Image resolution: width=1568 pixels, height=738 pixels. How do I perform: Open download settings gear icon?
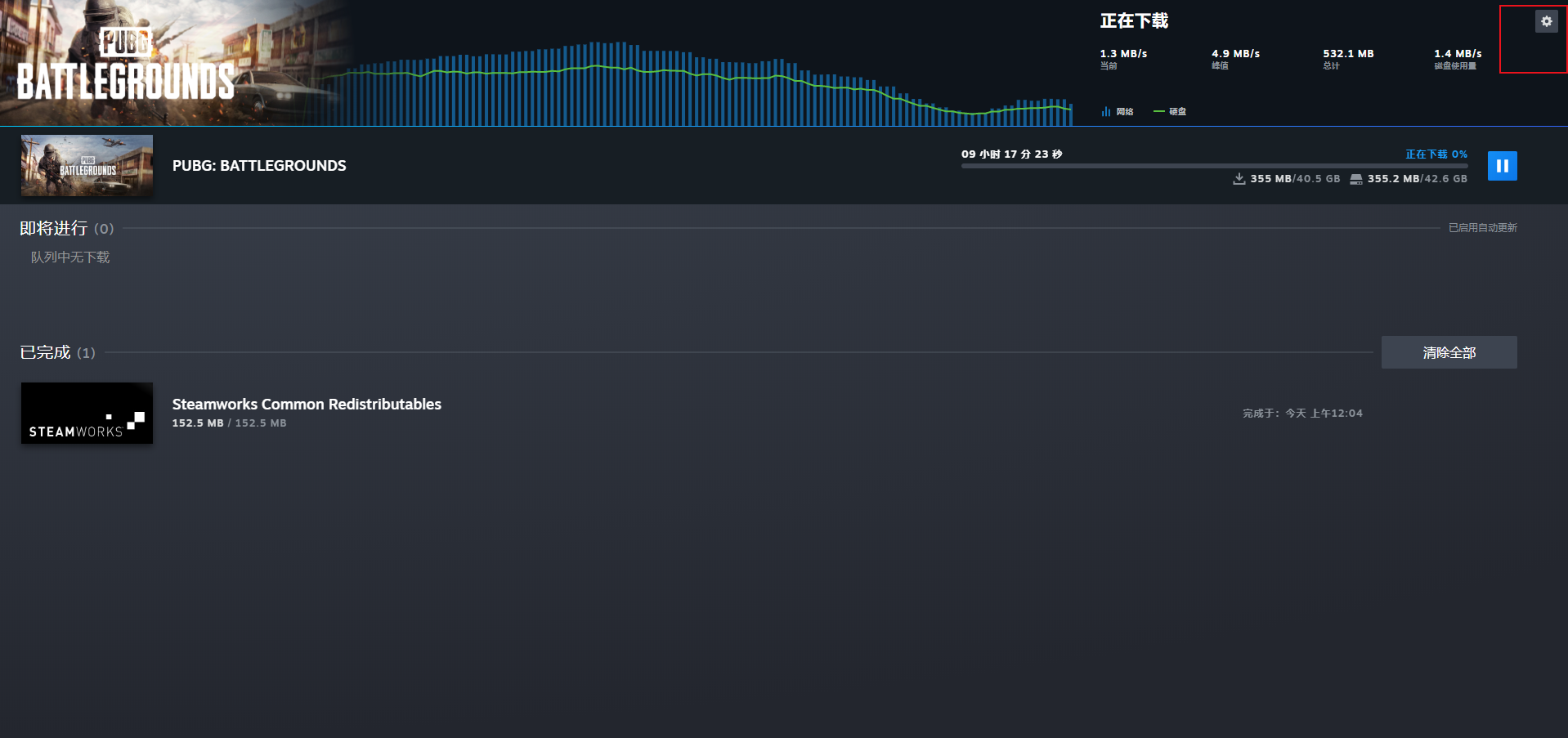click(x=1546, y=22)
